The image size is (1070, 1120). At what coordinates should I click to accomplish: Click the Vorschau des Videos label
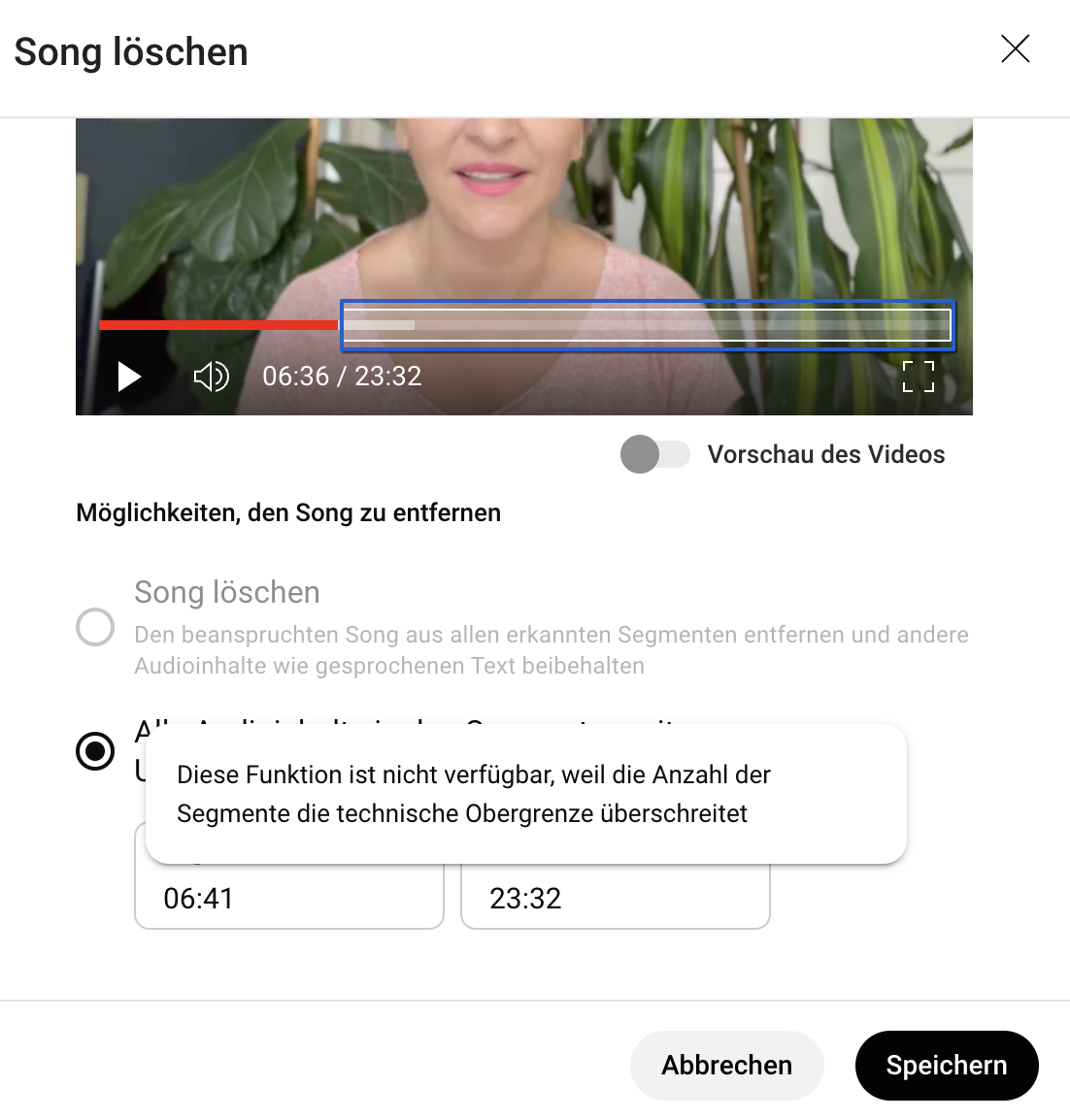click(826, 454)
